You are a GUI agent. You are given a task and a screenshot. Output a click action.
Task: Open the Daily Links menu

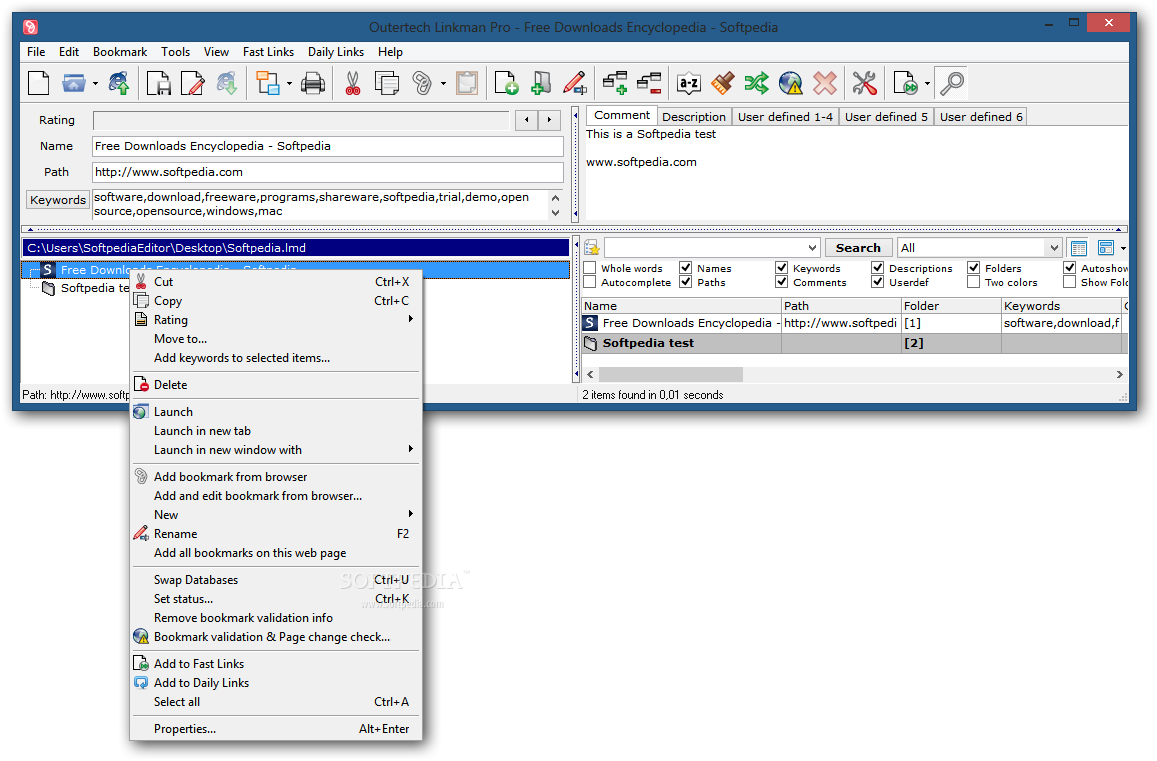336,52
